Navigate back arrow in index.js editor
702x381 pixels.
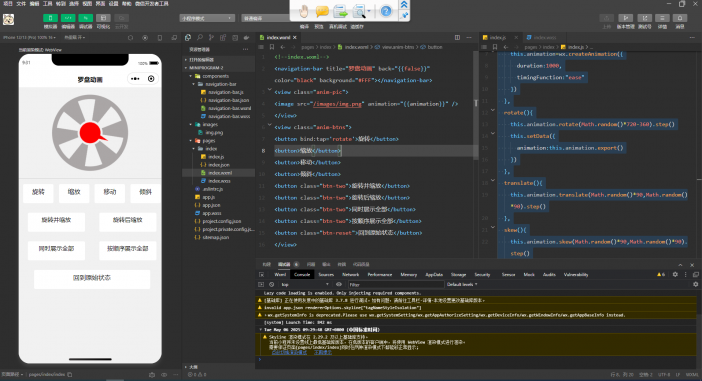tap(506, 47)
